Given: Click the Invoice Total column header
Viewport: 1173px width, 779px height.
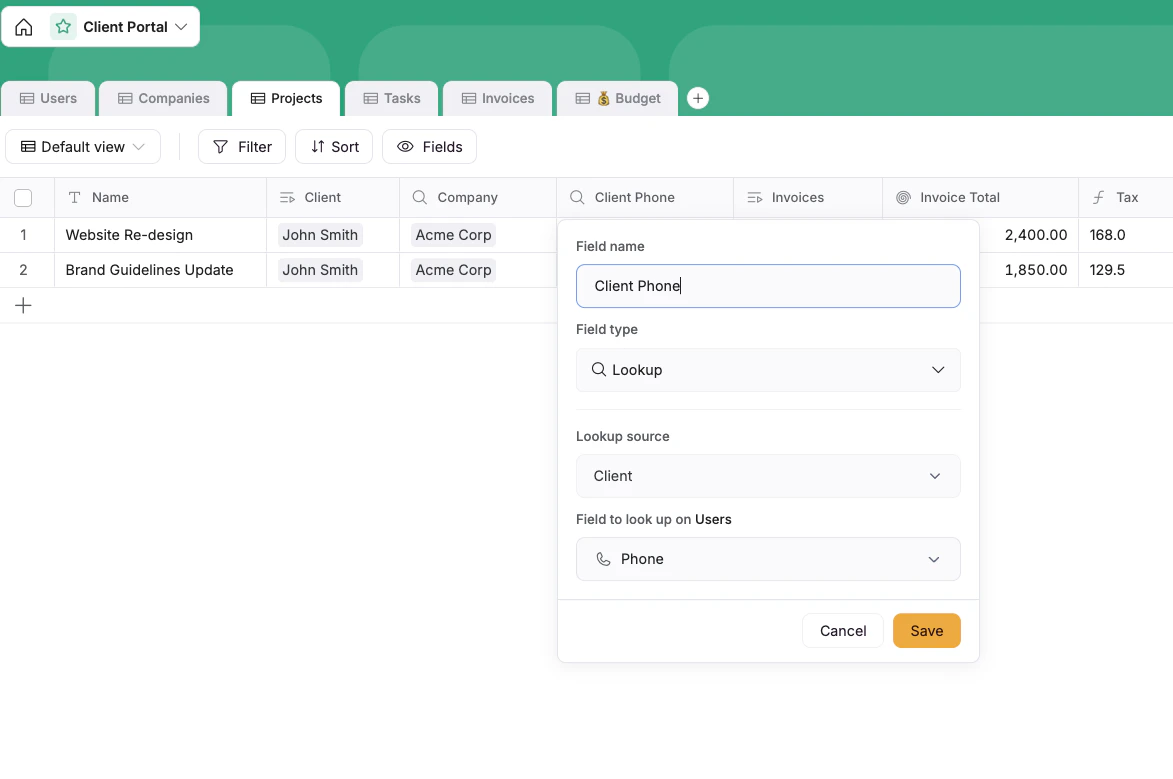Looking at the screenshot, I should pos(981,198).
